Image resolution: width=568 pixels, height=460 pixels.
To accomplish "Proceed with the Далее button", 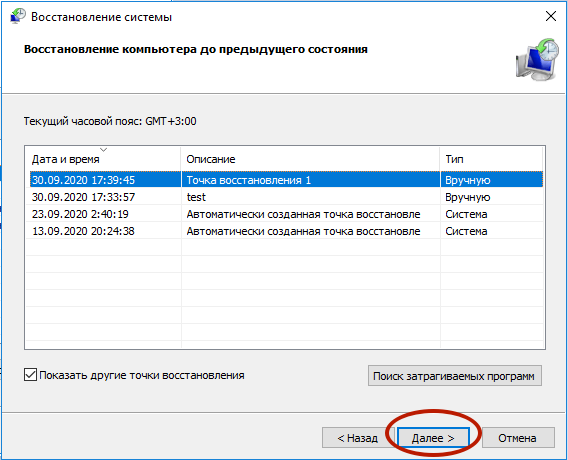I will [433, 438].
